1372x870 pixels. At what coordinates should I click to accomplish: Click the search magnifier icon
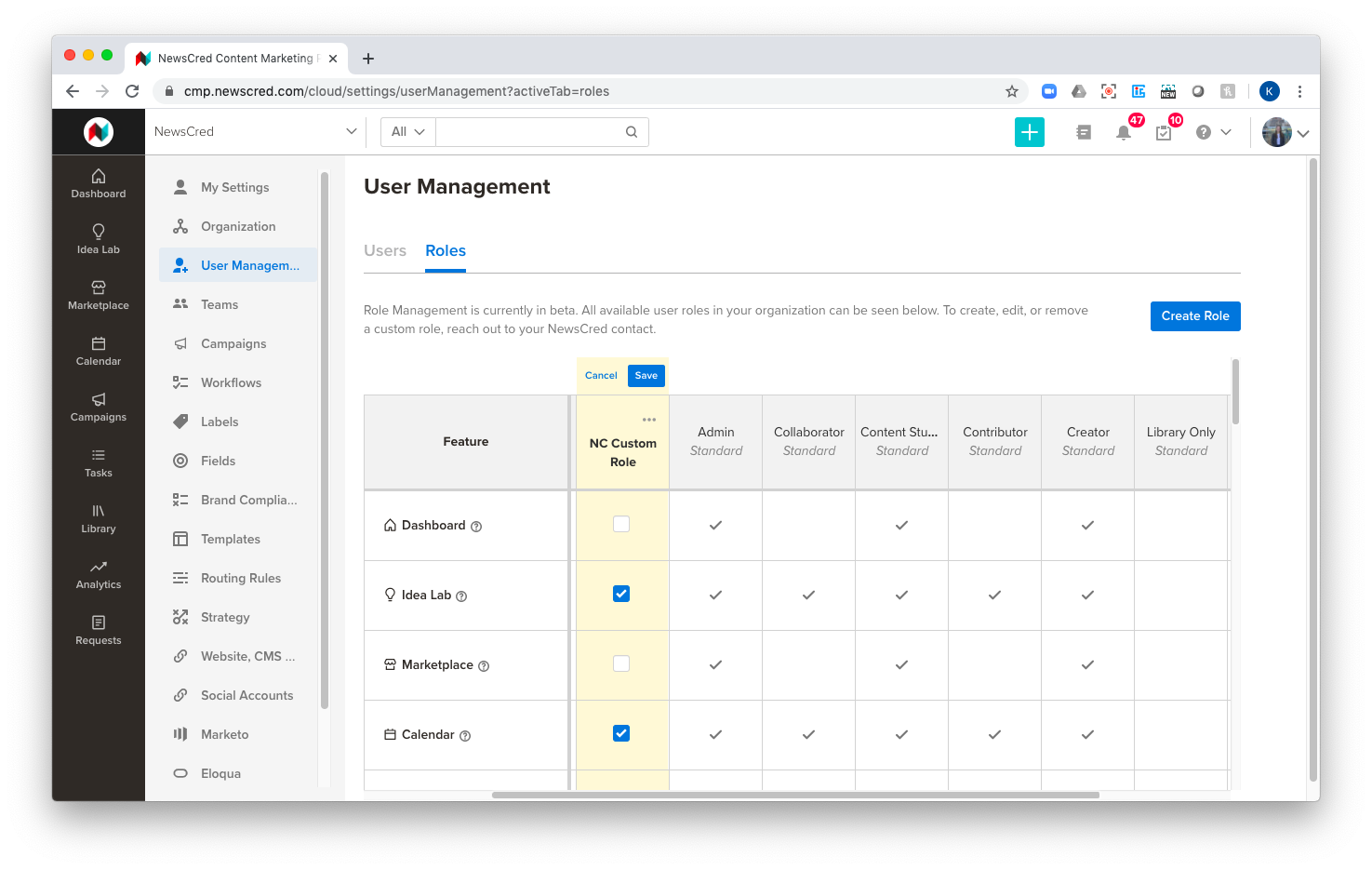click(x=632, y=132)
